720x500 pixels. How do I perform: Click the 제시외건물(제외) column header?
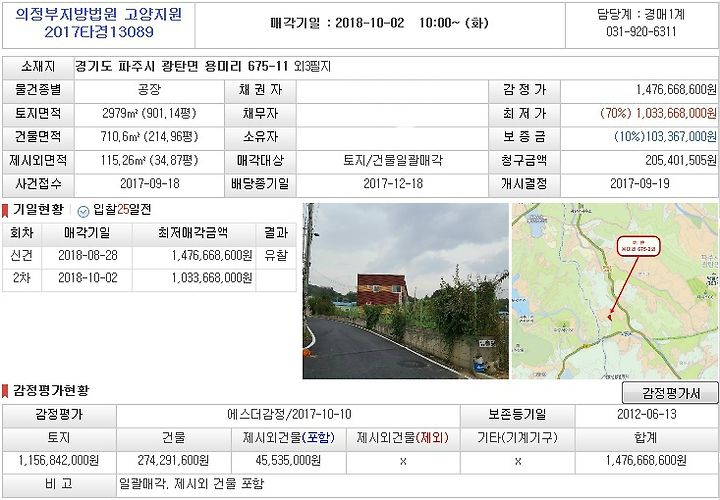pyautogui.click(x=403, y=438)
